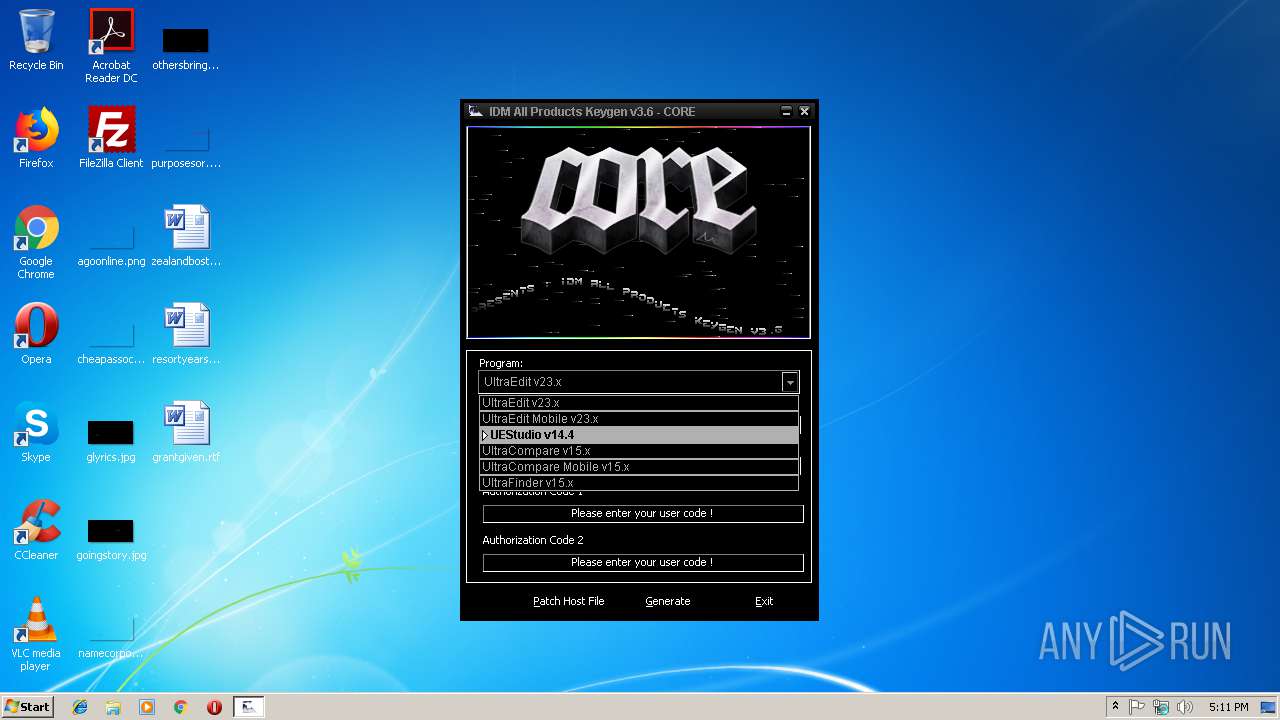
Task: Click the Authorization Code 2 field
Action: click(x=643, y=562)
